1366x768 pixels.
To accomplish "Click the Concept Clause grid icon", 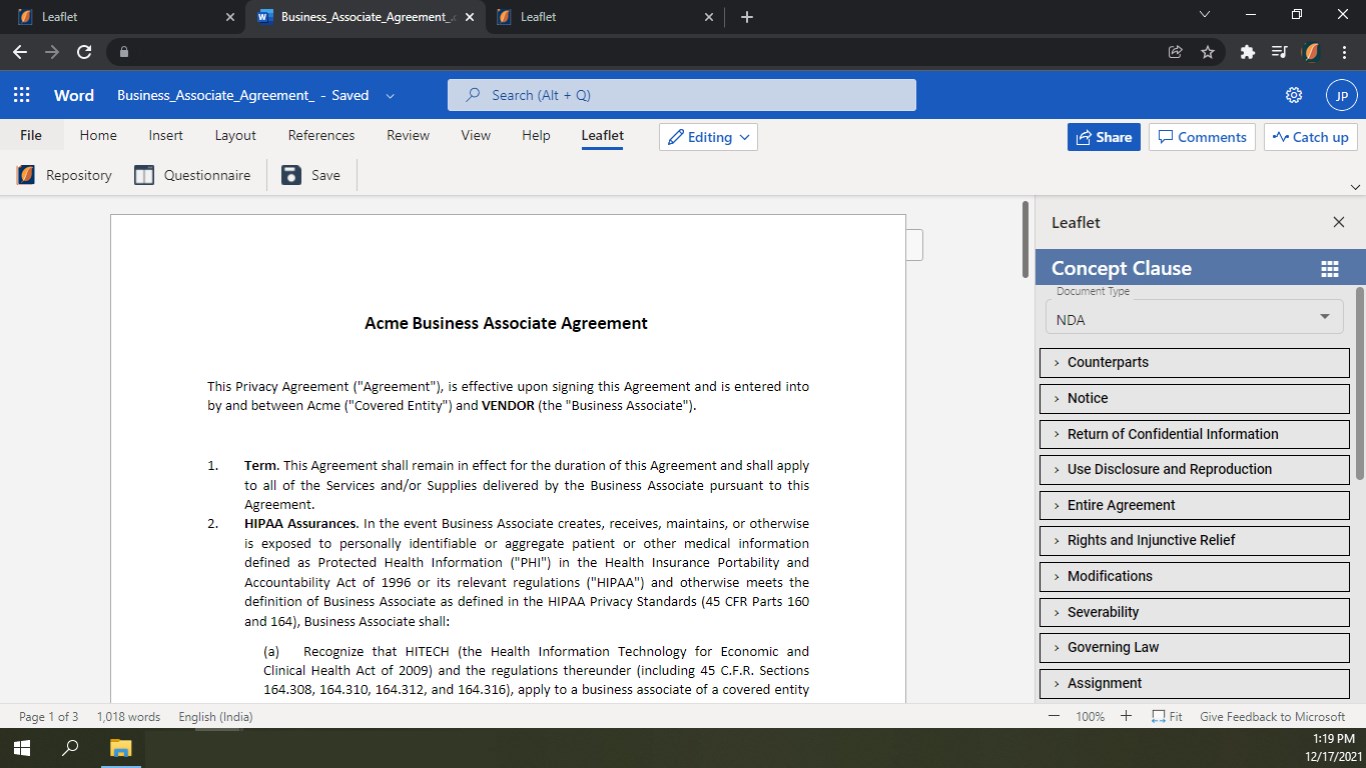I will click(1329, 268).
